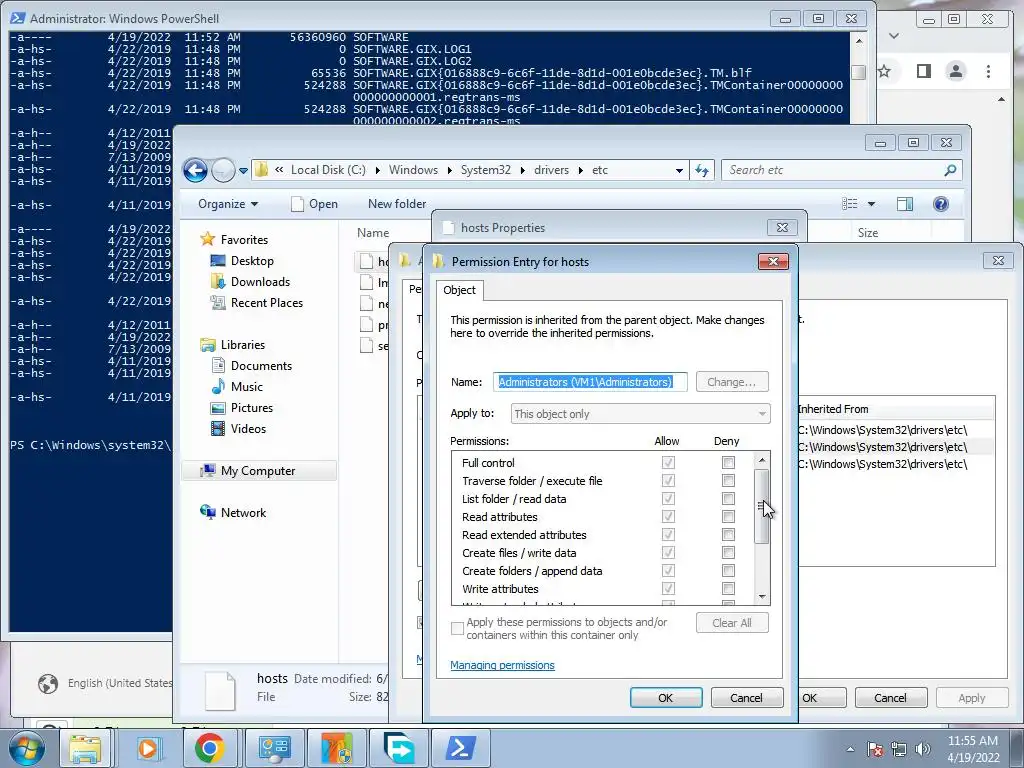Open Windows Explorer from the taskbar
Viewport: 1024px width, 768px height.
coord(85,748)
